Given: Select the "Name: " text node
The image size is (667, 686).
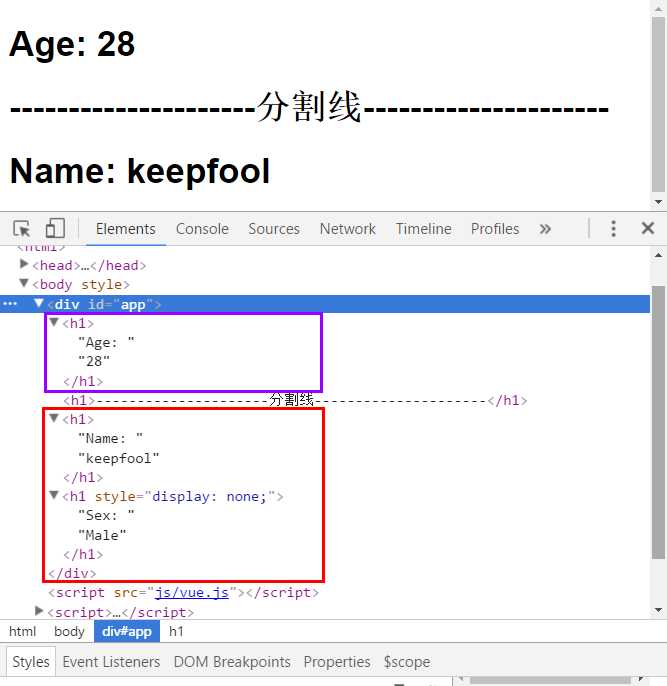Looking at the screenshot, I should point(110,438).
